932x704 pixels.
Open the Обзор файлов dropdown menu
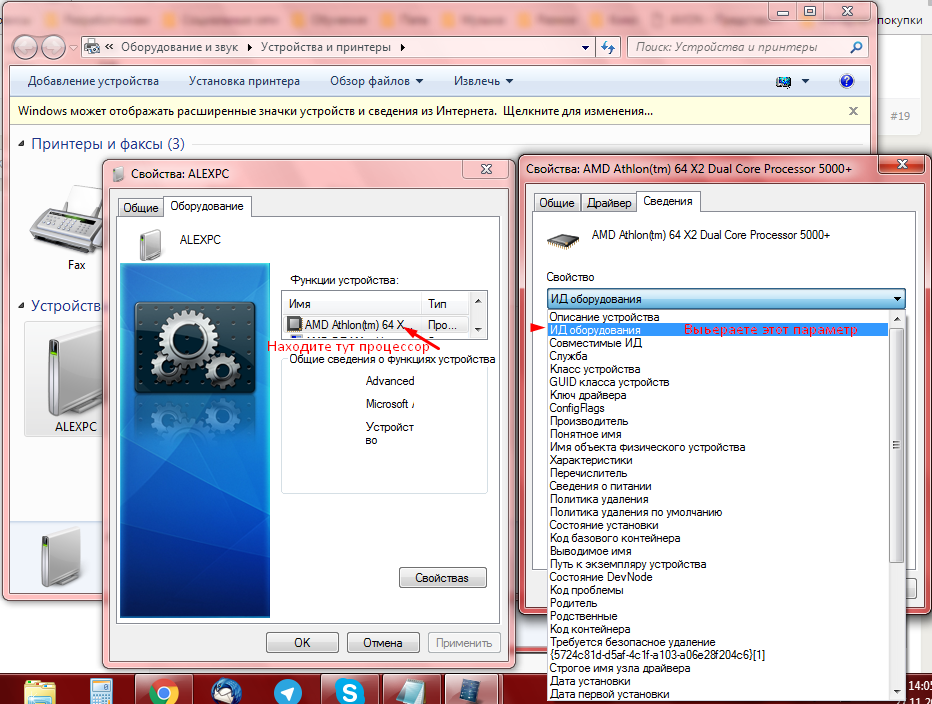coord(376,81)
